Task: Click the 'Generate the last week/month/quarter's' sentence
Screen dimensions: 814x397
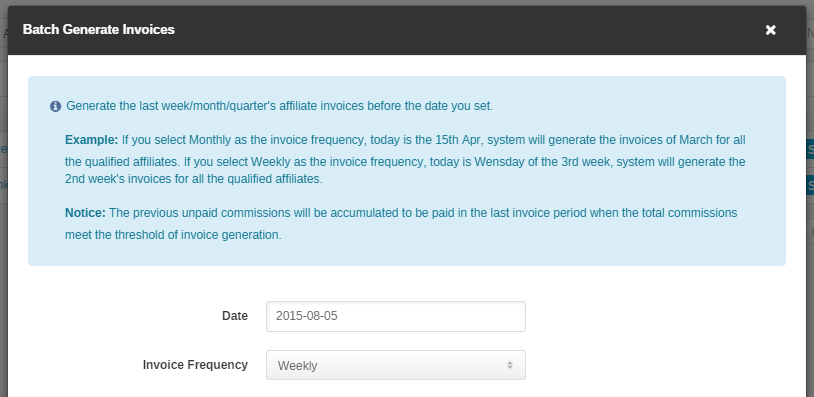Action: pyautogui.click(x=279, y=106)
